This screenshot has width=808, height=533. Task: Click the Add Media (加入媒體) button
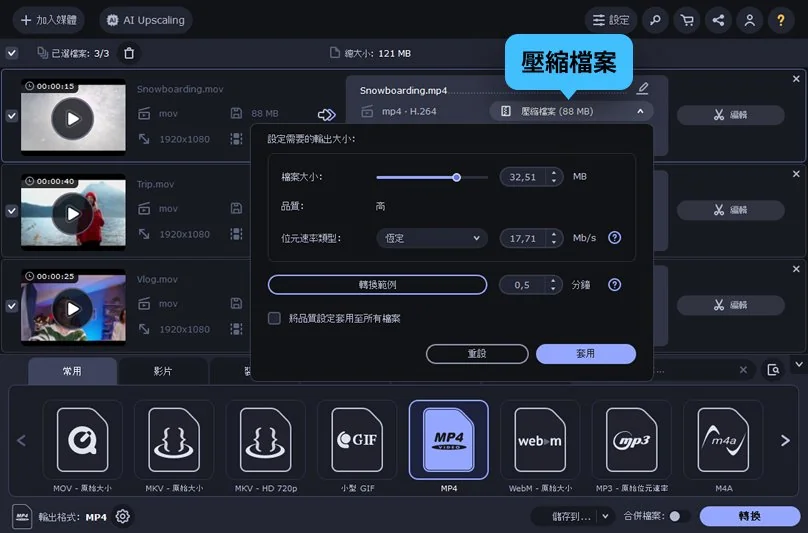[x=48, y=20]
